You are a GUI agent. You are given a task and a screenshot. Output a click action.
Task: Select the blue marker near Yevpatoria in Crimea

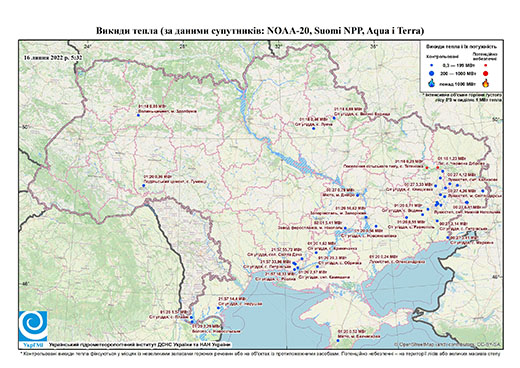tap(338, 340)
